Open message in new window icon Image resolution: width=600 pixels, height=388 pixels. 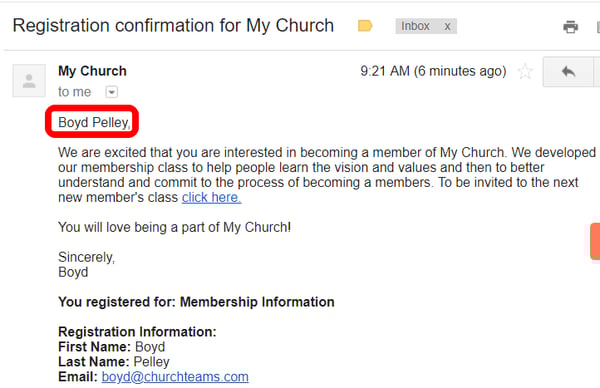598,27
